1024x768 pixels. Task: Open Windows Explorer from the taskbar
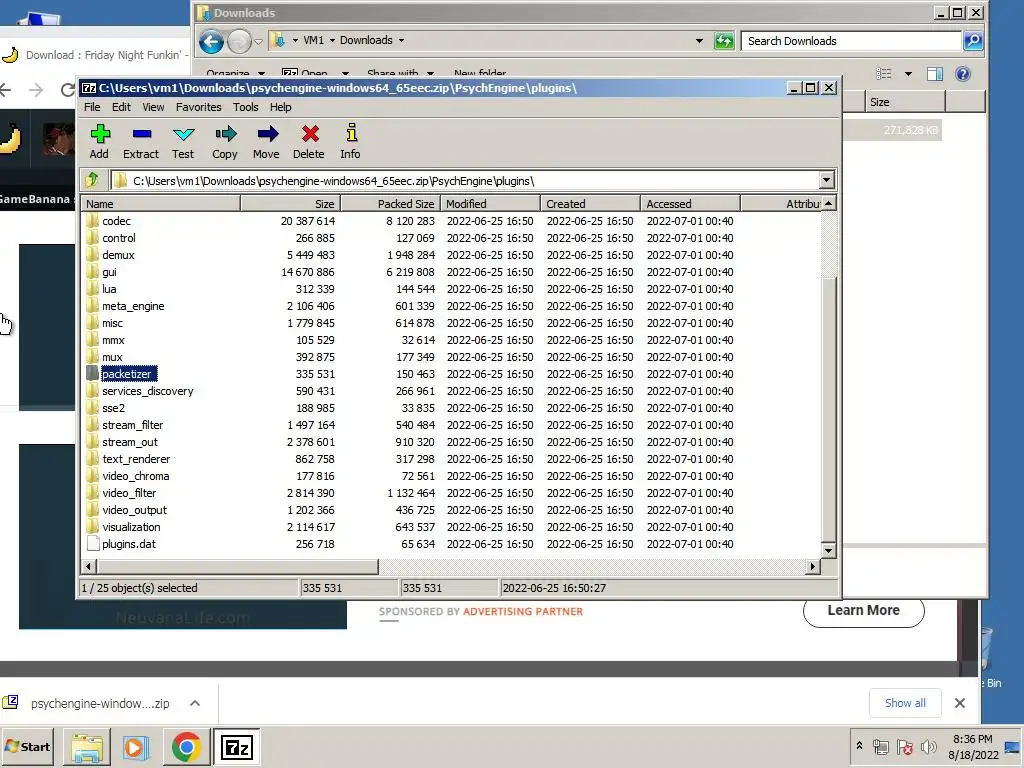(87, 747)
